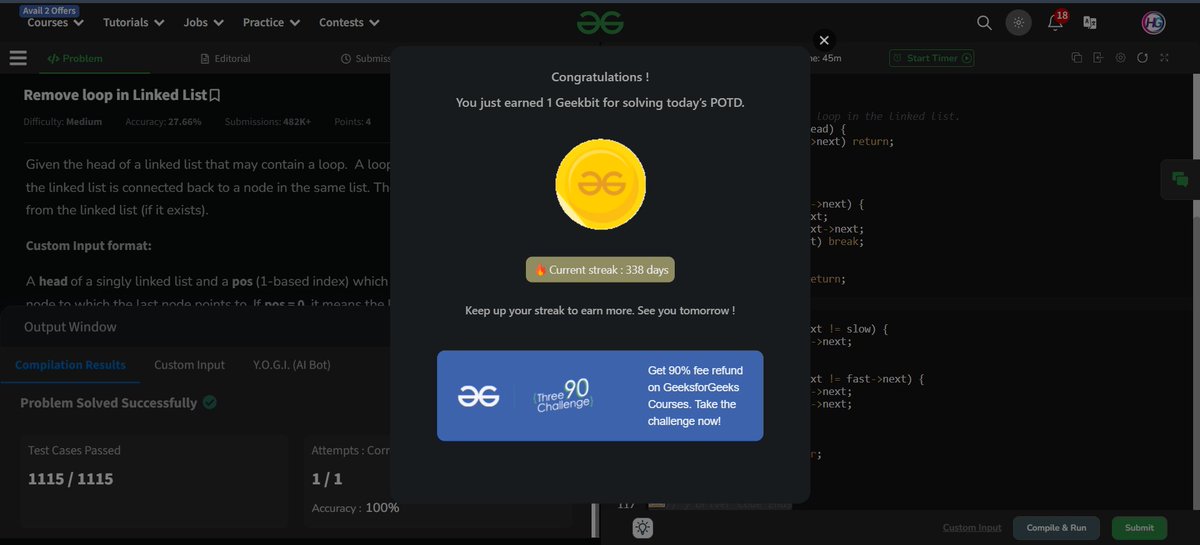Expand the Contests dropdown menu

pyautogui.click(x=349, y=22)
